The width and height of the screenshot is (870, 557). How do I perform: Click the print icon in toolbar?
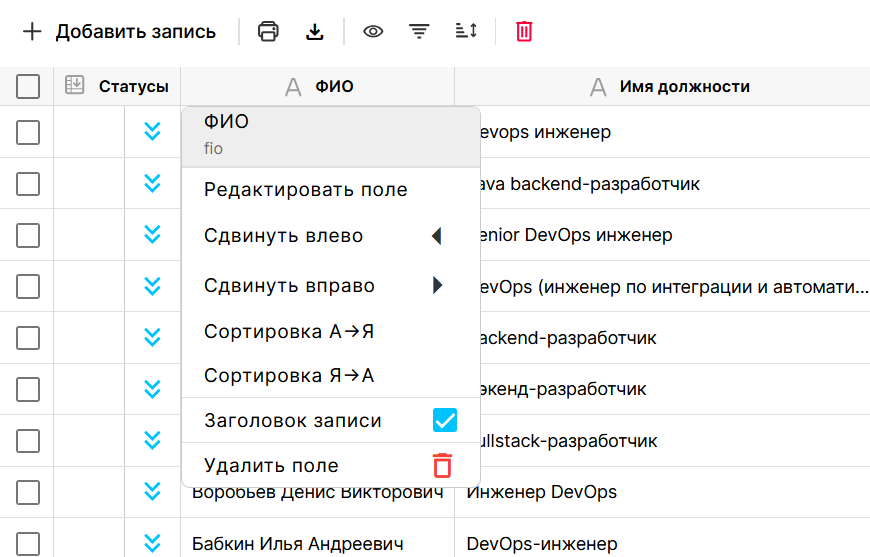point(268,31)
